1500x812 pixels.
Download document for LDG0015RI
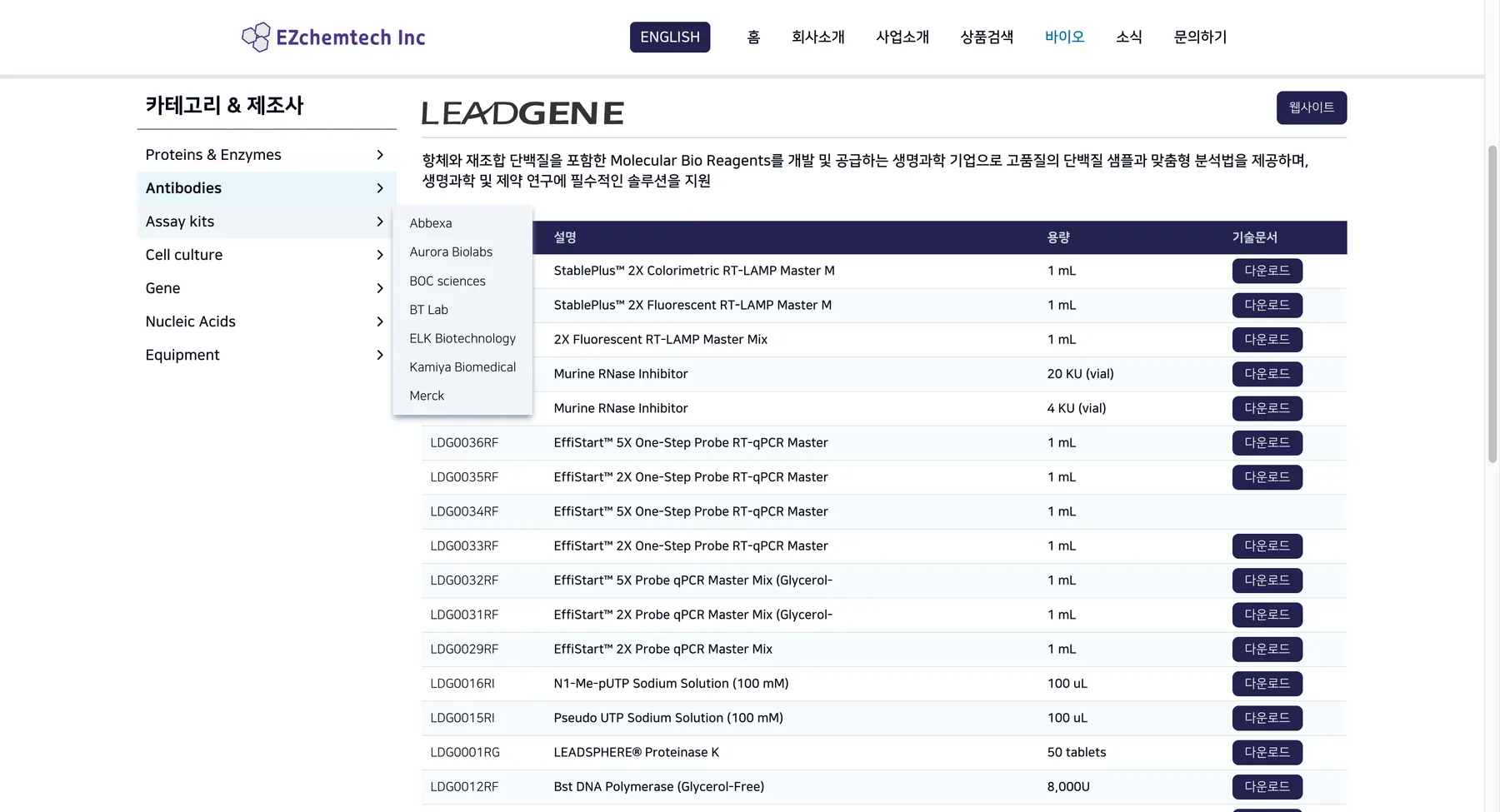(1267, 718)
